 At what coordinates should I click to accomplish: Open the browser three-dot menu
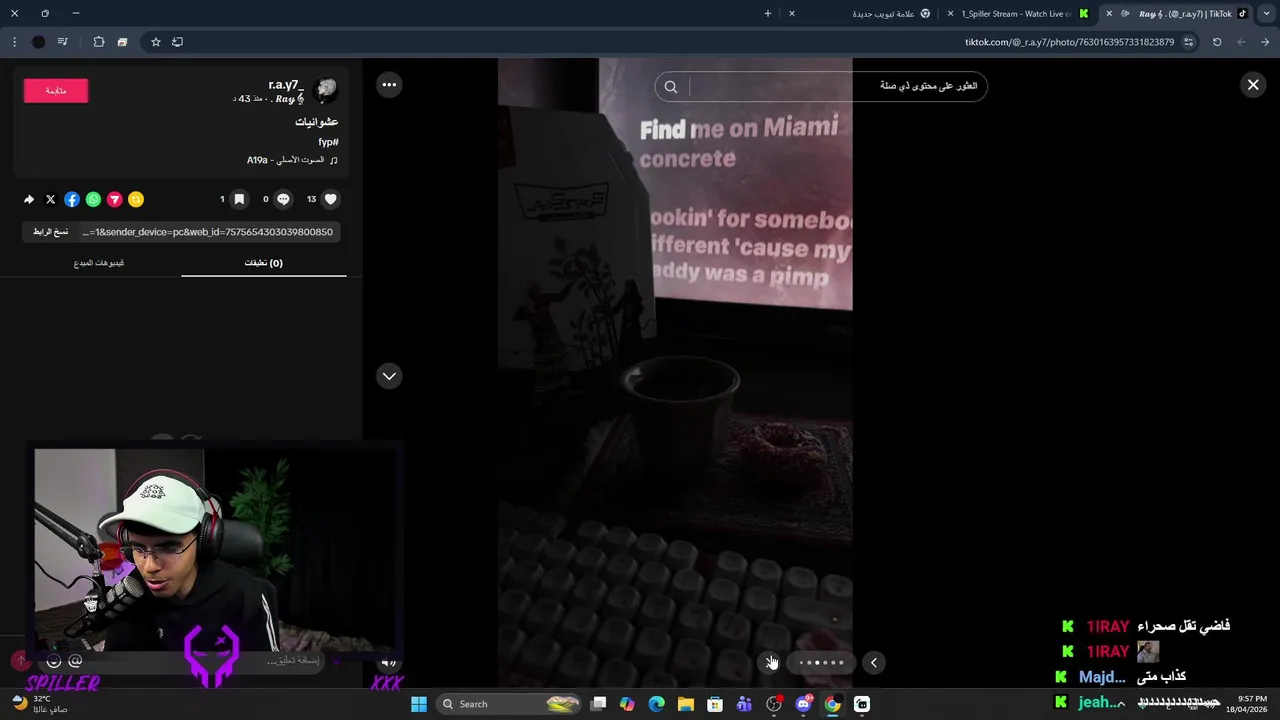[14, 42]
